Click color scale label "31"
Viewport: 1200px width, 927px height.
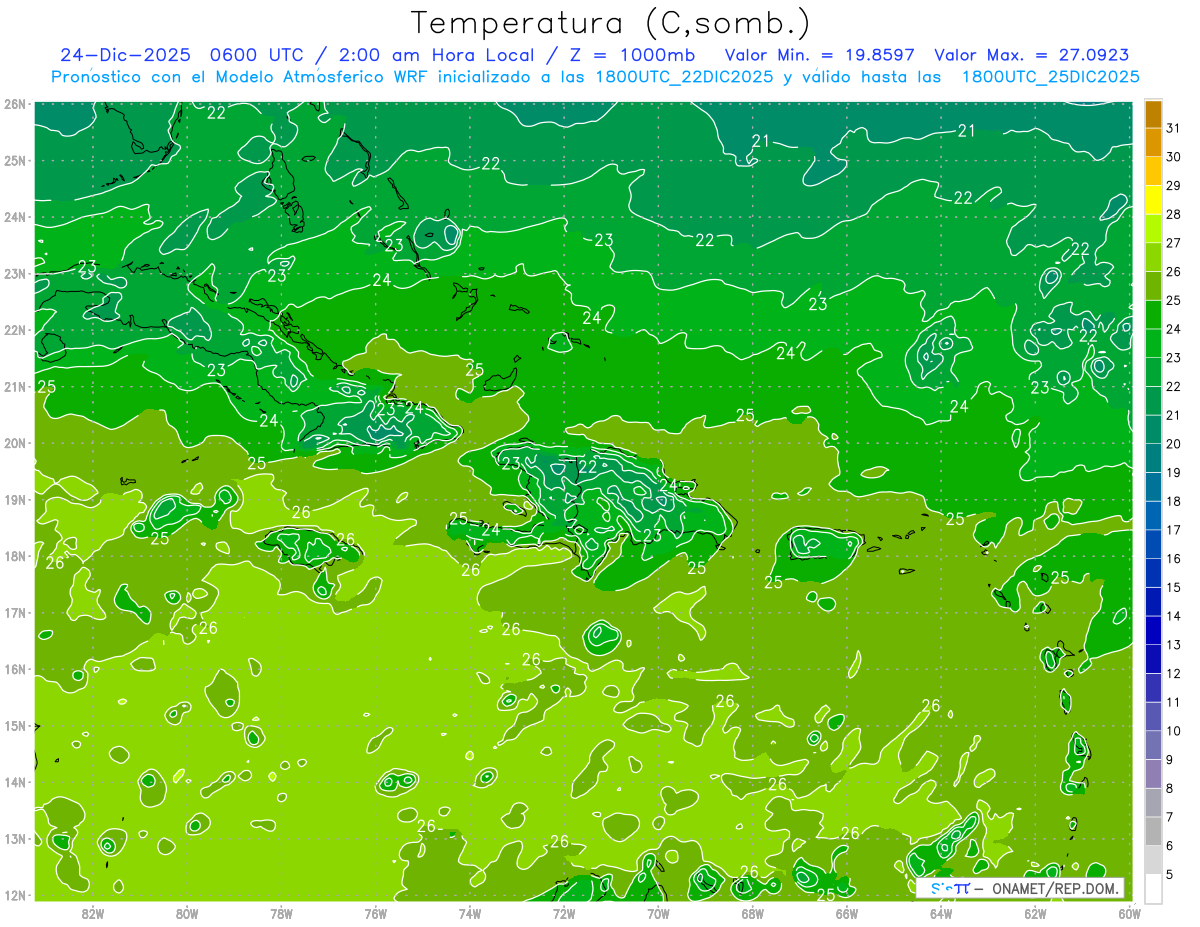pos(1174,128)
